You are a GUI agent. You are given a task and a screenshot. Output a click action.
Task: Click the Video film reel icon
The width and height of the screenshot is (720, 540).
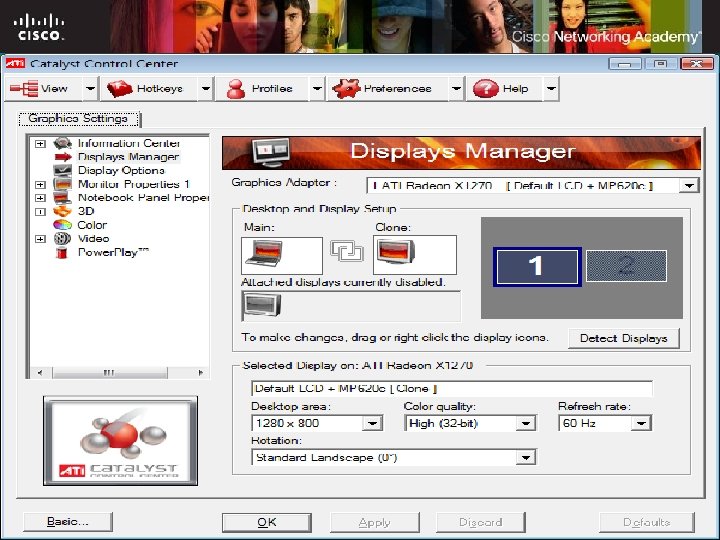pyautogui.click(x=62, y=239)
